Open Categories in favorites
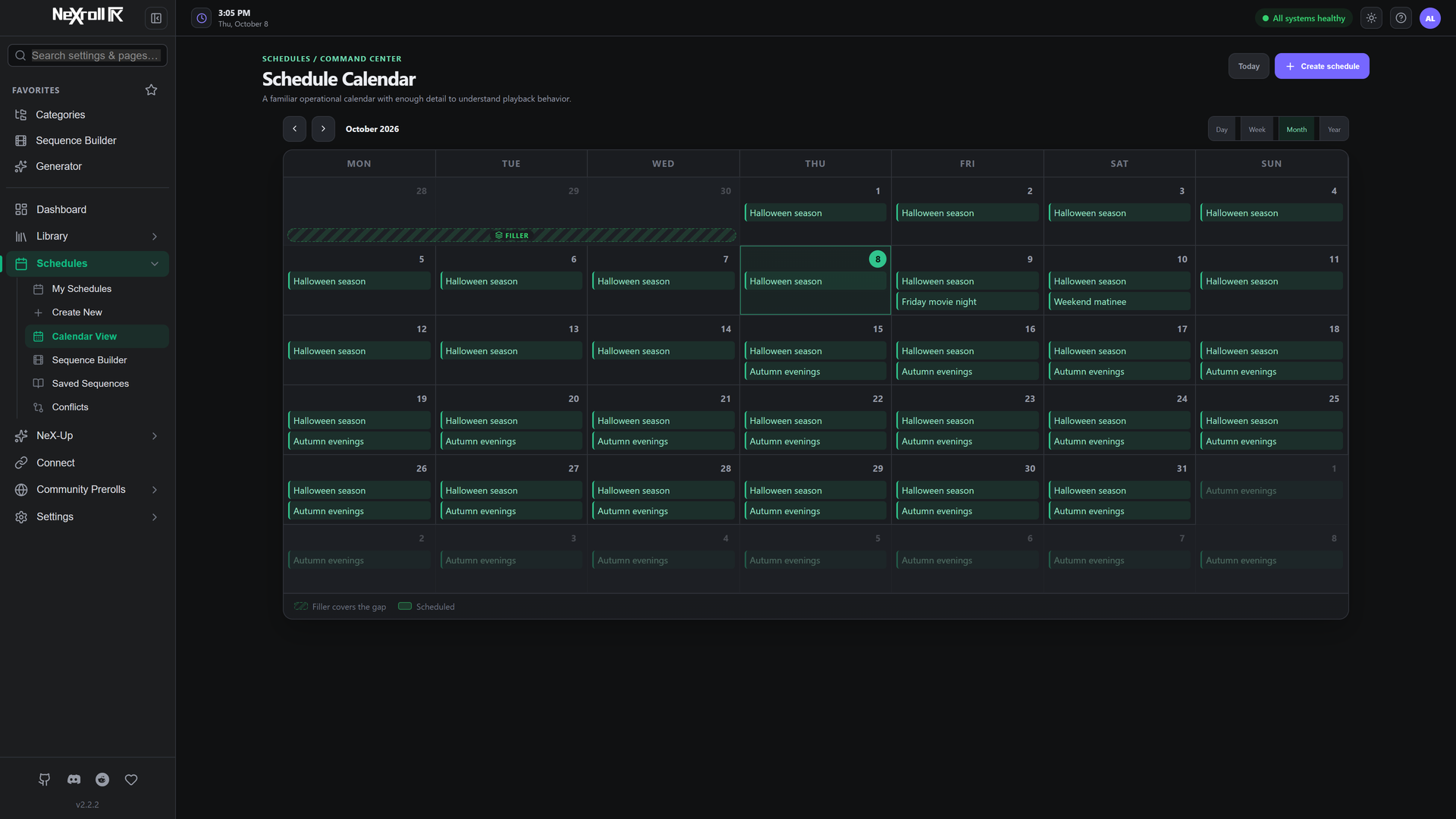 click(87, 115)
